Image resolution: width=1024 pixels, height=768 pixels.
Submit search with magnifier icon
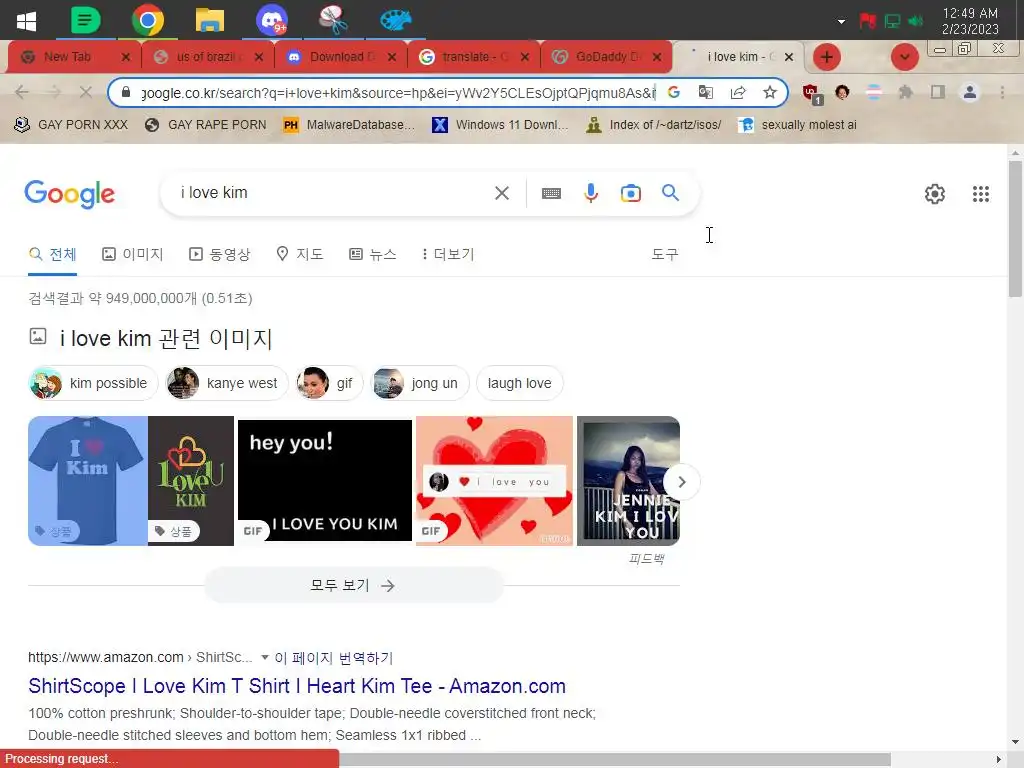click(670, 193)
